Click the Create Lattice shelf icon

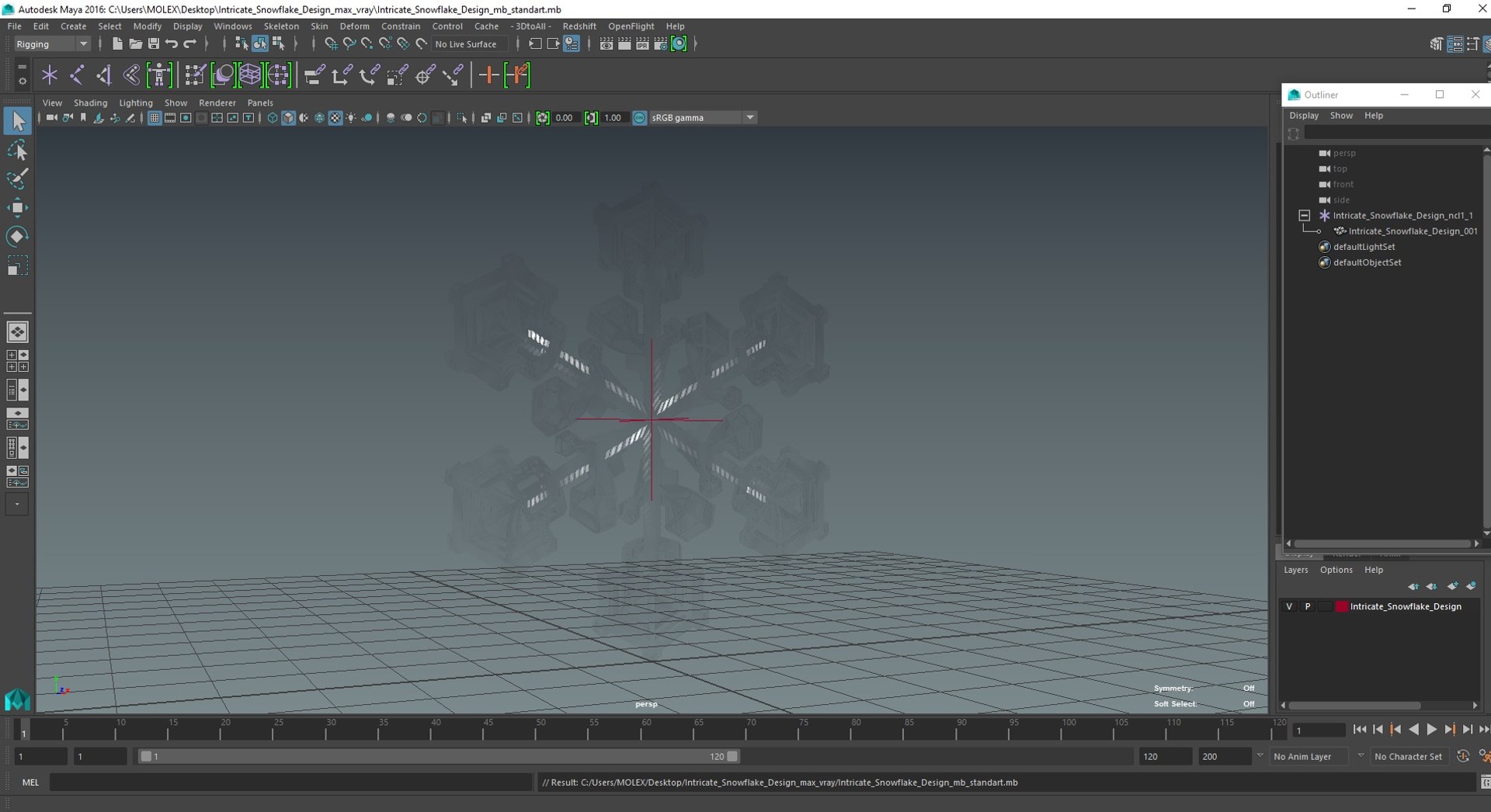click(250, 75)
